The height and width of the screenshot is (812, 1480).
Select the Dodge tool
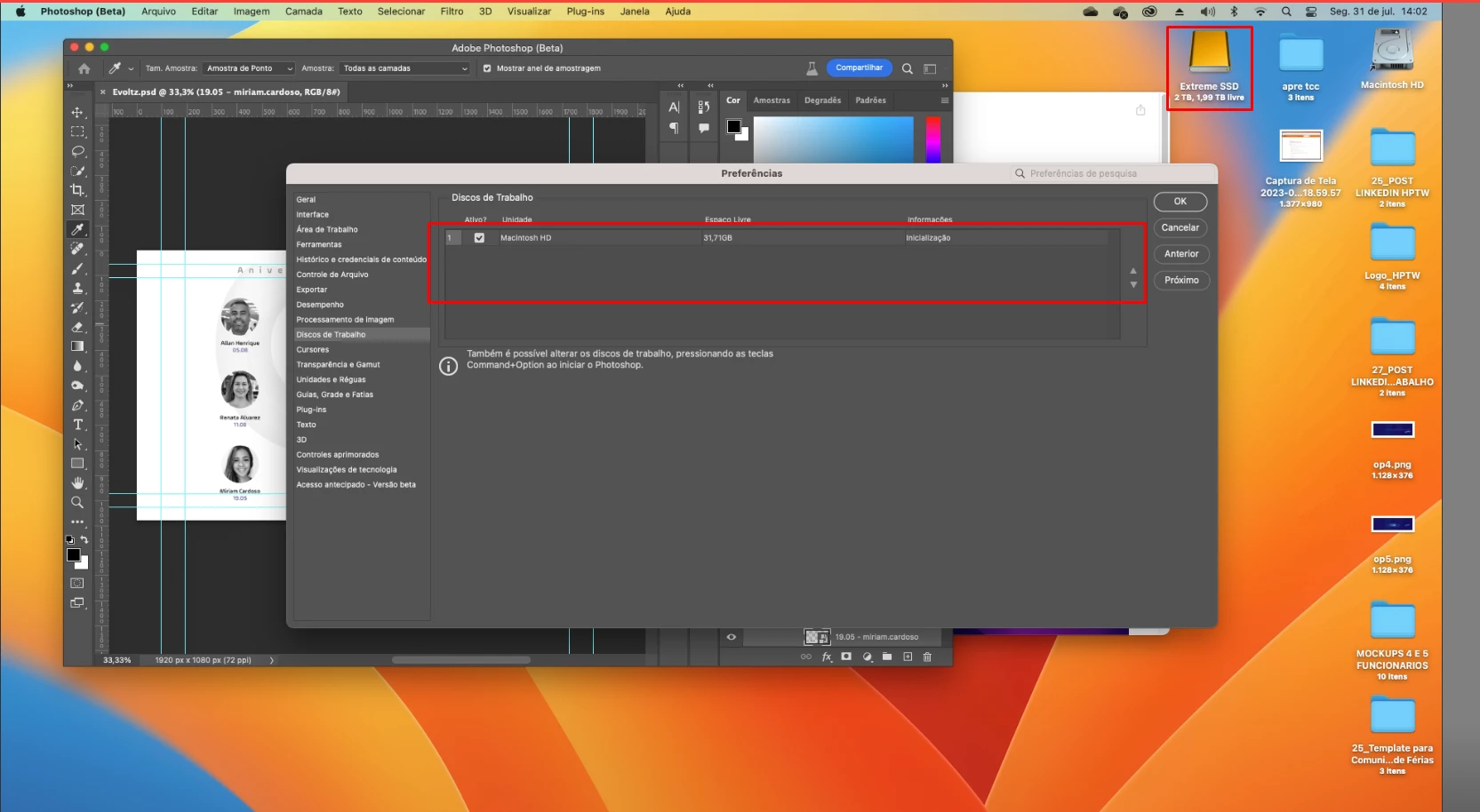(x=77, y=386)
